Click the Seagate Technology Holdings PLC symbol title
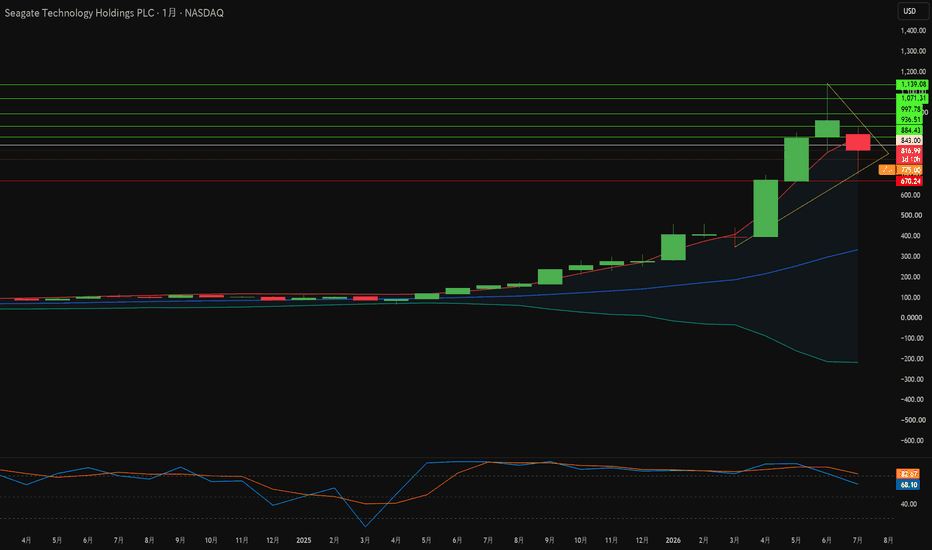932x550 pixels. click(79, 12)
